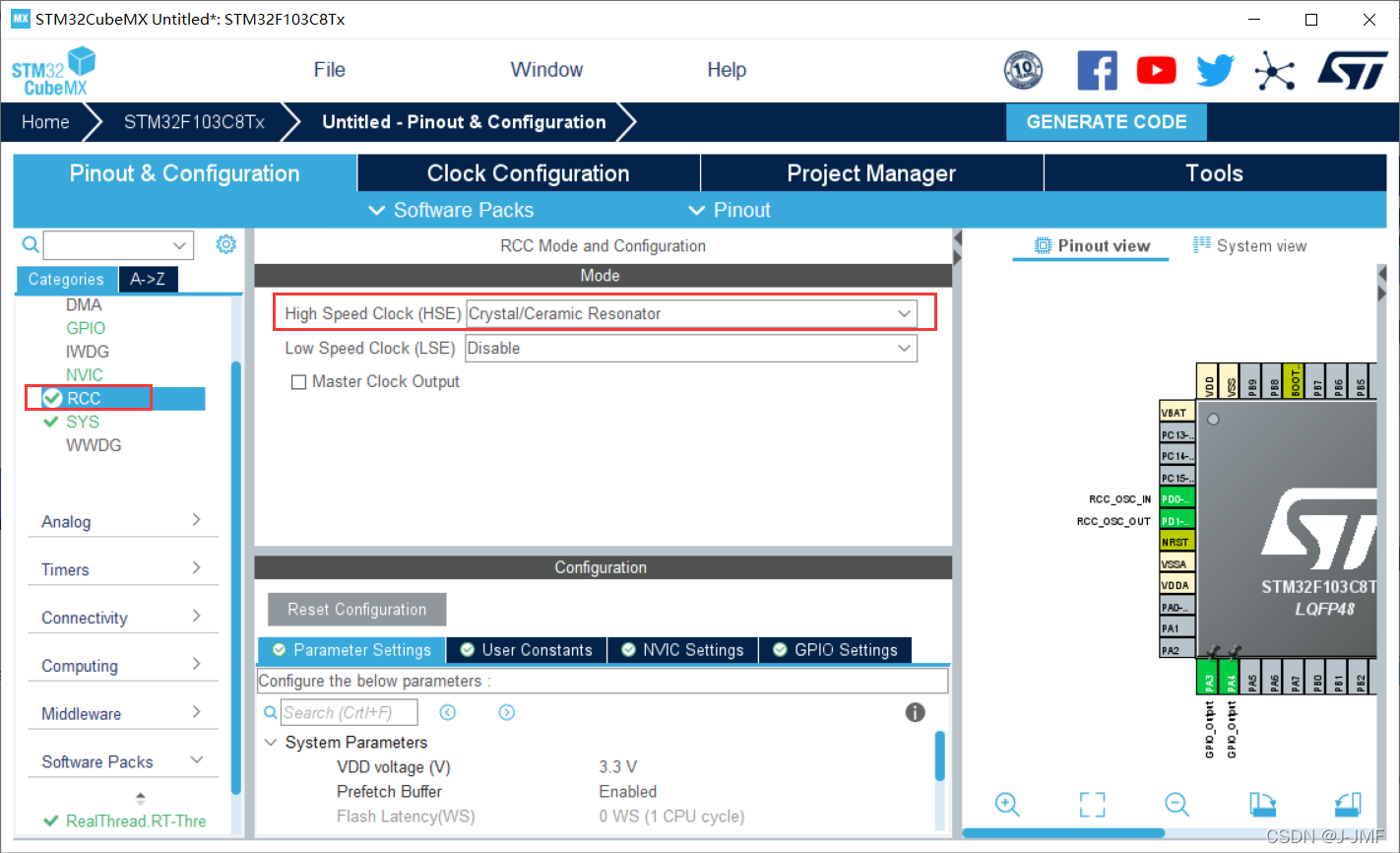The image size is (1400, 853).
Task: Click the VBAT pin on the chip
Action: tap(1177, 412)
